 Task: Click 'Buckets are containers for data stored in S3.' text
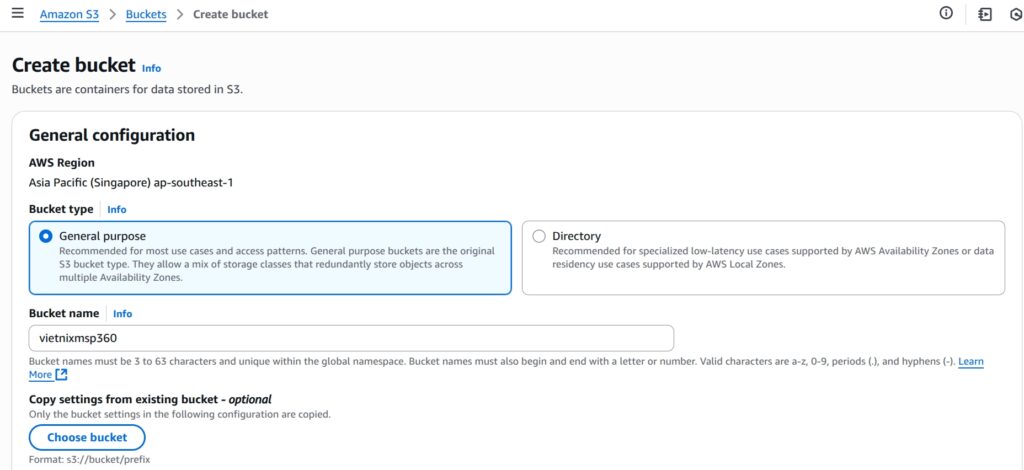point(127,89)
